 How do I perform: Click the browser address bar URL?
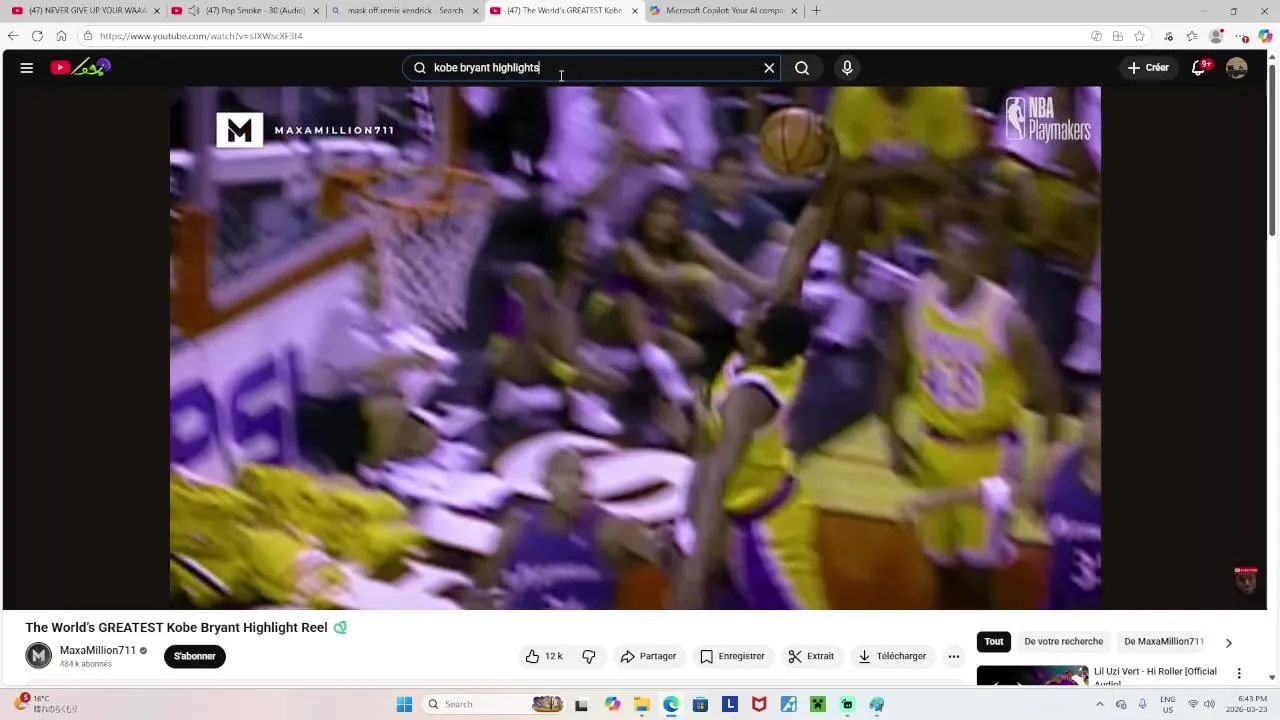coord(201,36)
